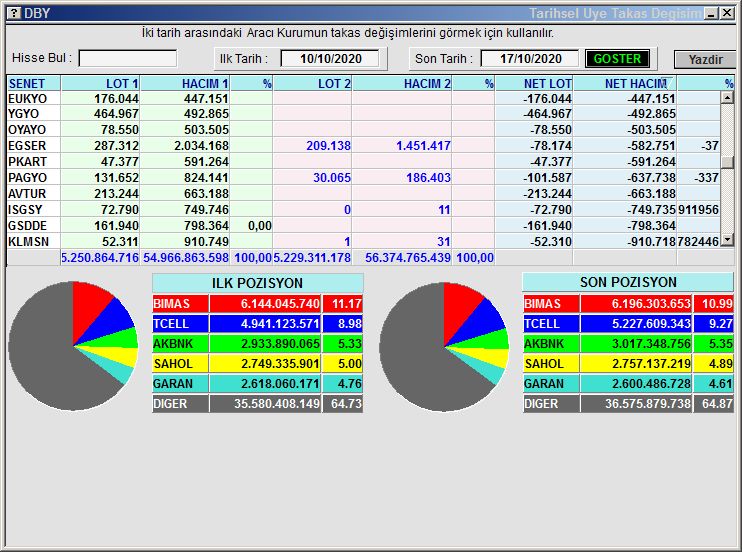Click the SON POZISYON pie chart
The width and height of the screenshot is (742, 552).
pyautogui.click(x=444, y=347)
